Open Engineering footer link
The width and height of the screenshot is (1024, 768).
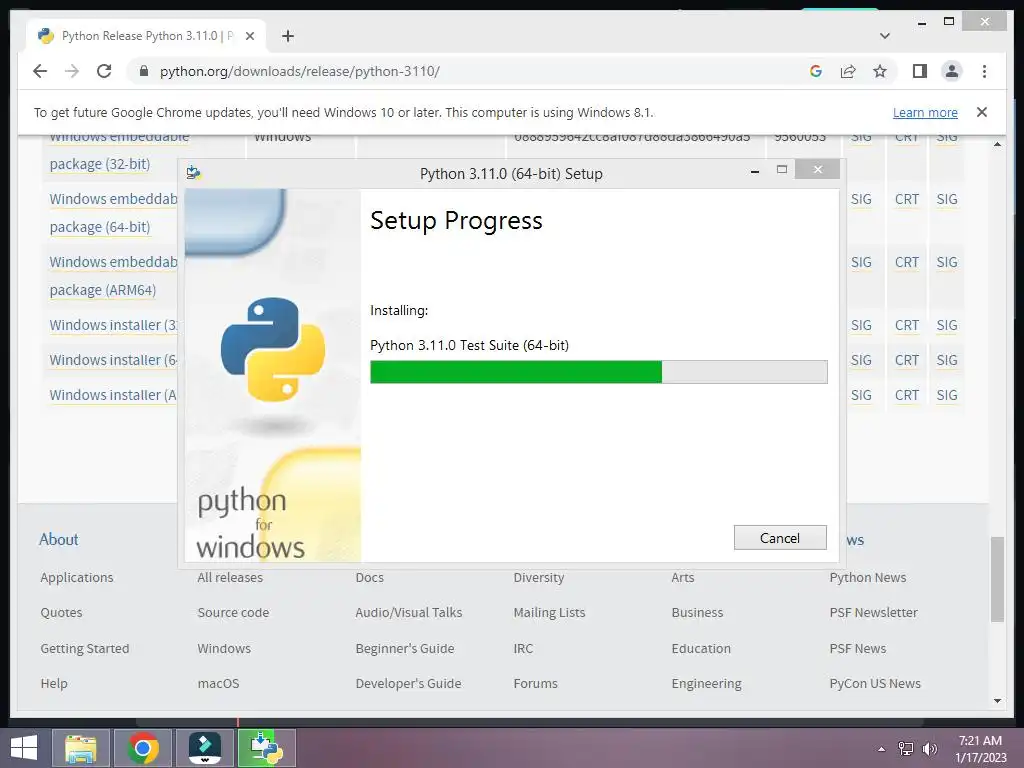(707, 683)
